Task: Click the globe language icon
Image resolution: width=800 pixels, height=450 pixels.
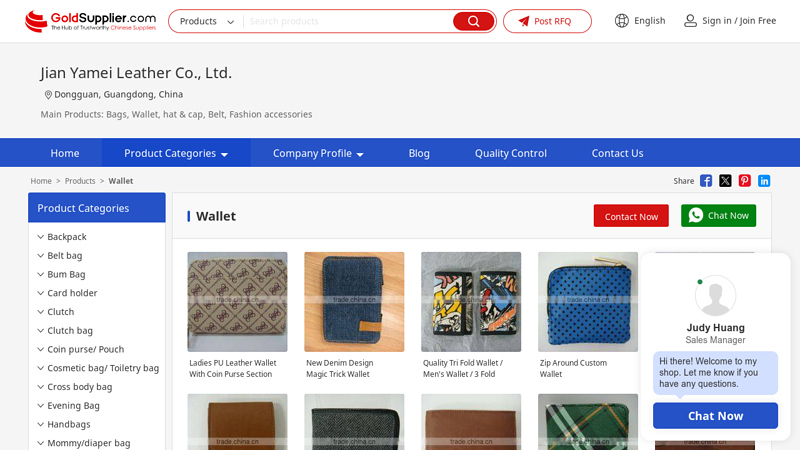Action: pos(621,21)
